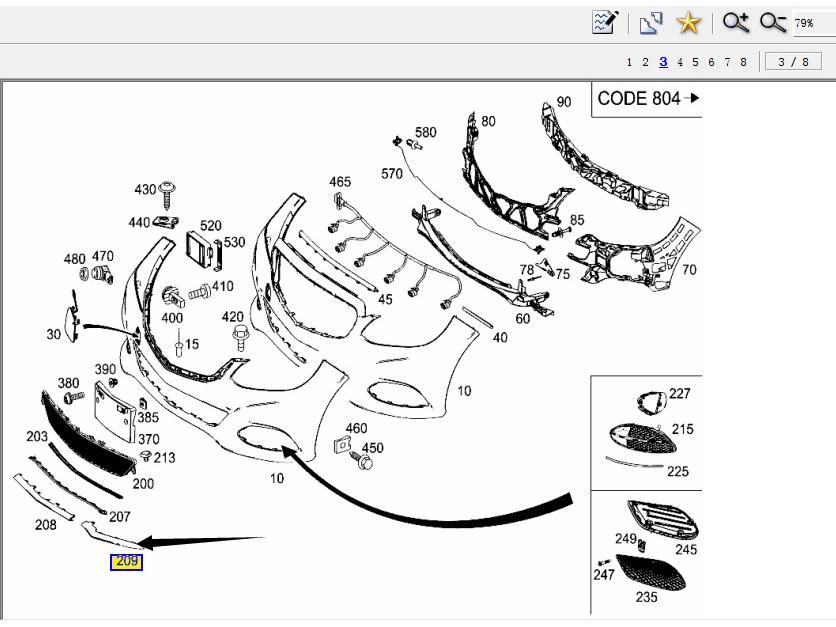The image size is (836, 627).
Task: Click the gold star favorites icon
Action: [688, 23]
